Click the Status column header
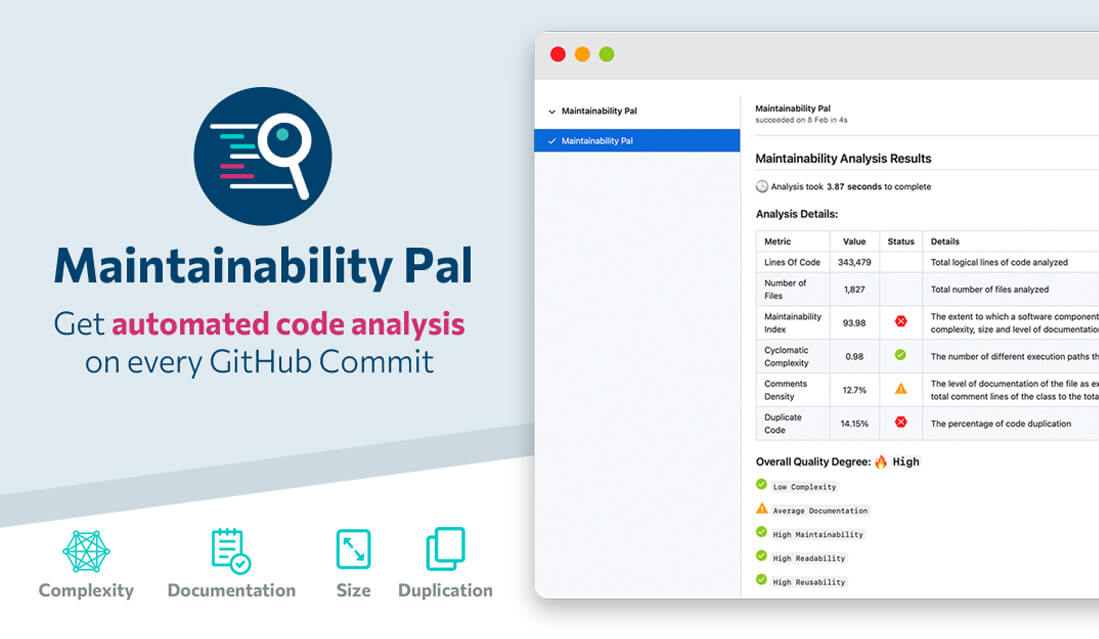 pyautogui.click(x=901, y=242)
